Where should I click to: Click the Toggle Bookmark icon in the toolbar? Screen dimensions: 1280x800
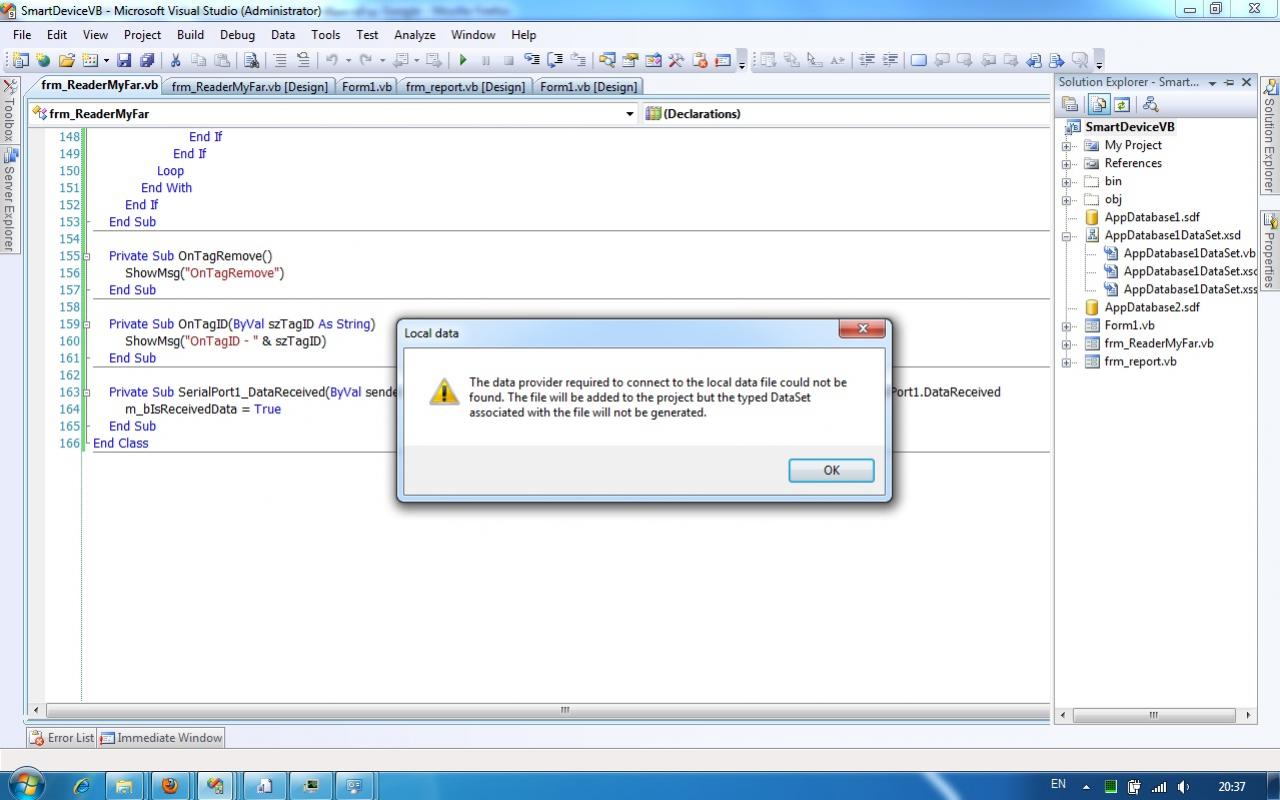(x=919, y=60)
